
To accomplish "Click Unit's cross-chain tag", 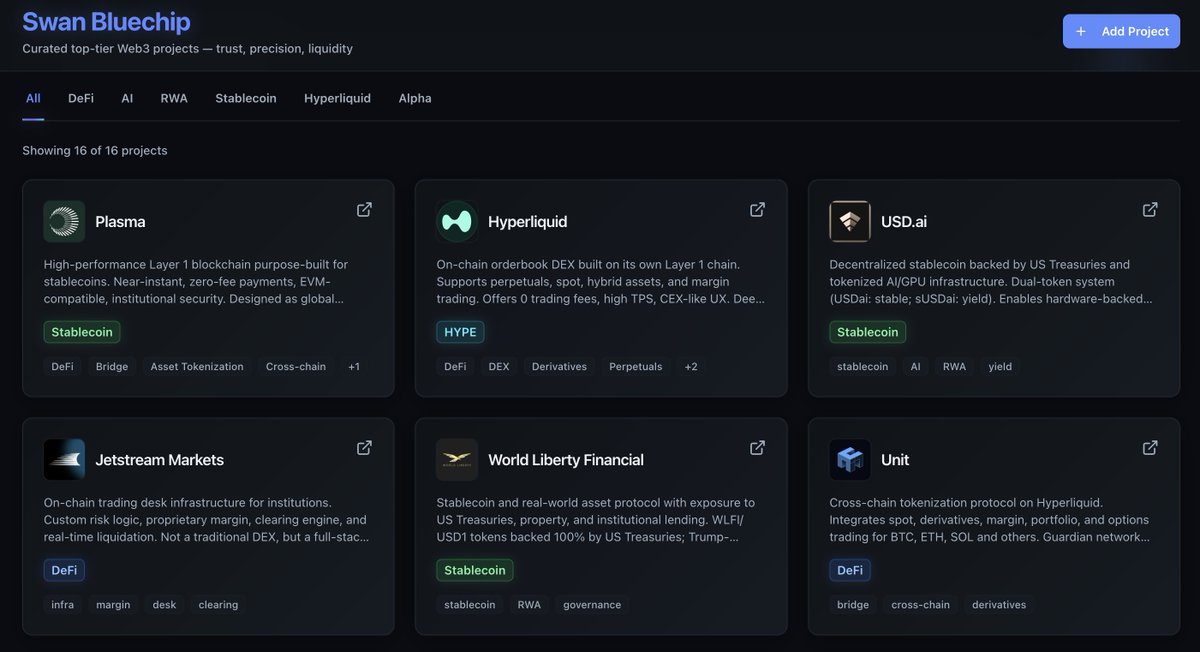I will pyautogui.click(x=921, y=605).
